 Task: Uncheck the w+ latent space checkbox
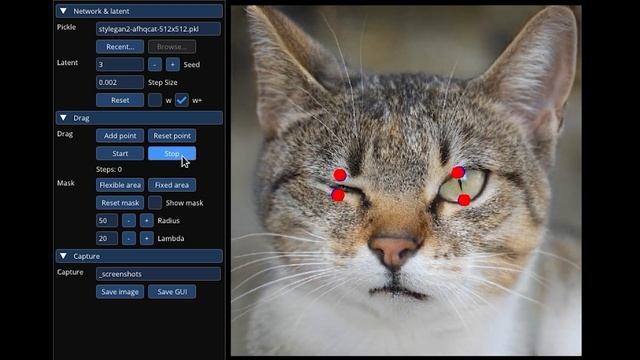point(182,100)
